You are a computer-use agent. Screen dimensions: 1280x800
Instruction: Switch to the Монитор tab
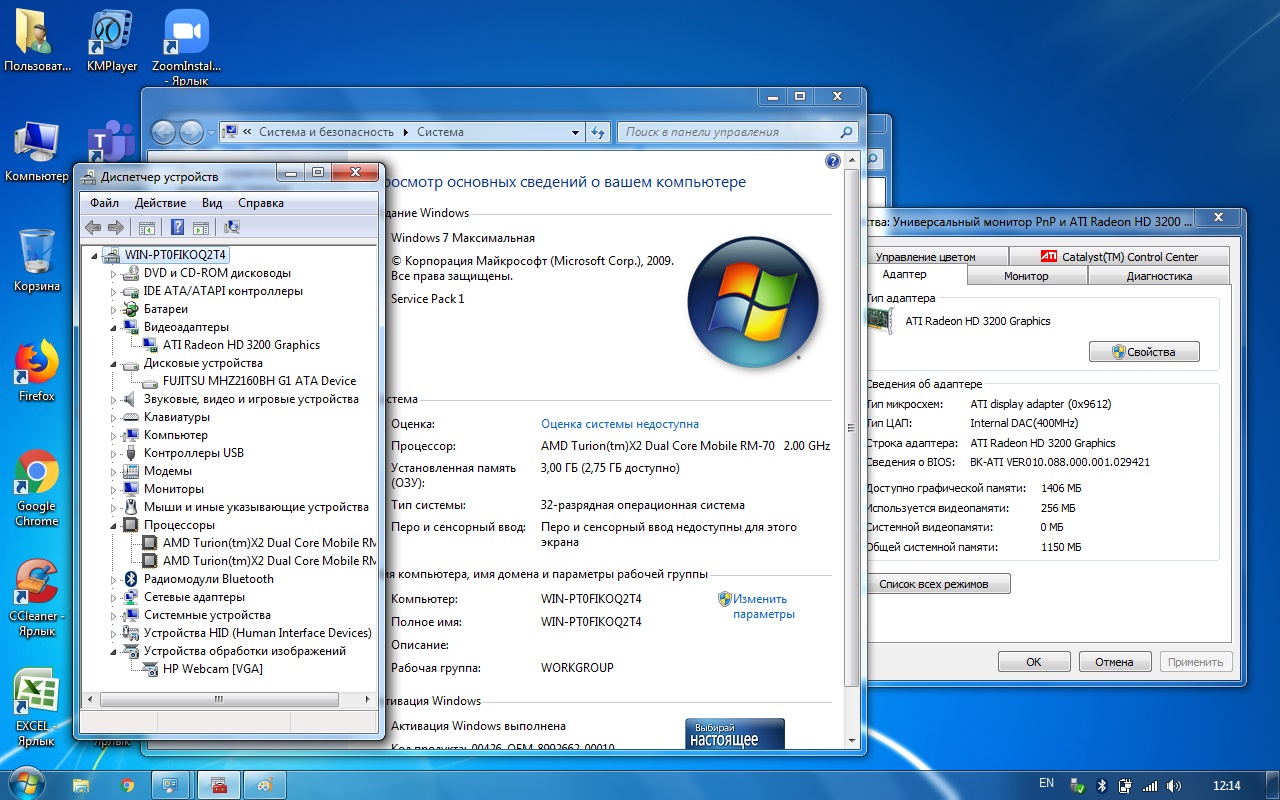1026,276
